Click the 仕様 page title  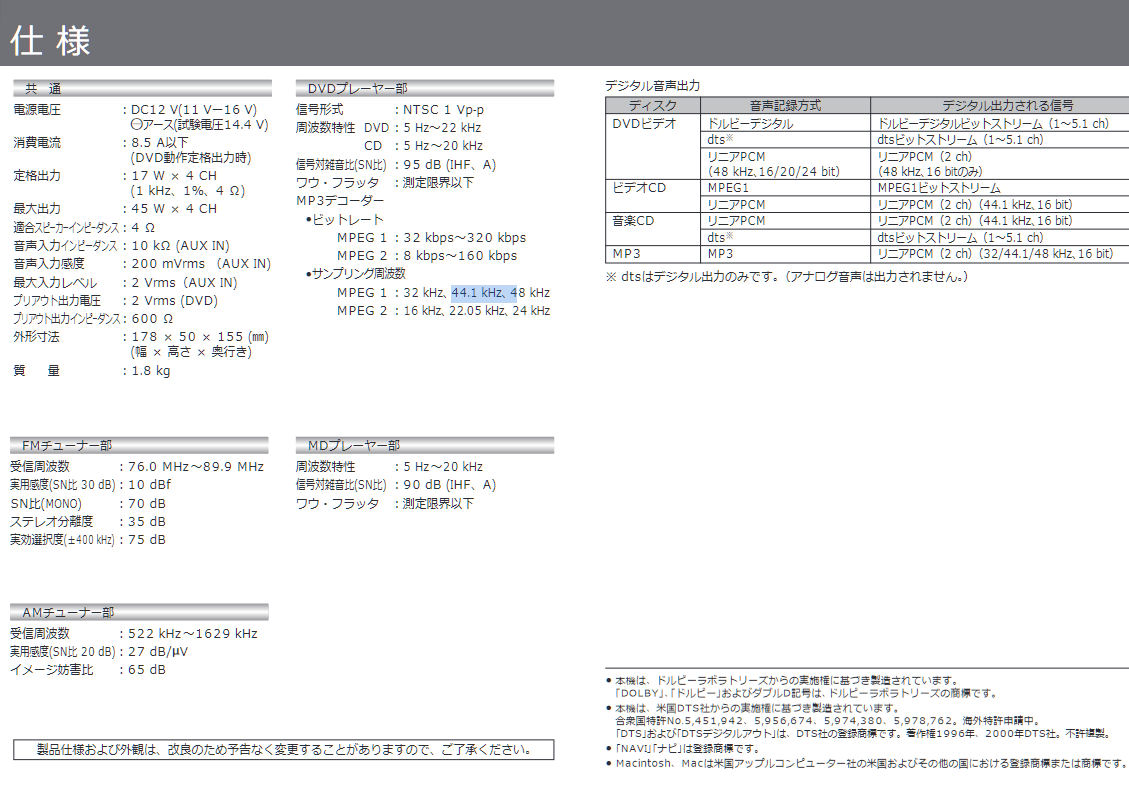[50, 40]
